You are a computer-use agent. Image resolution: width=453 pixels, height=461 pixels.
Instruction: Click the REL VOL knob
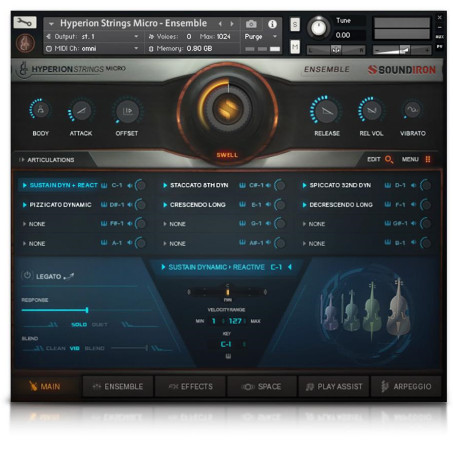point(371,110)
